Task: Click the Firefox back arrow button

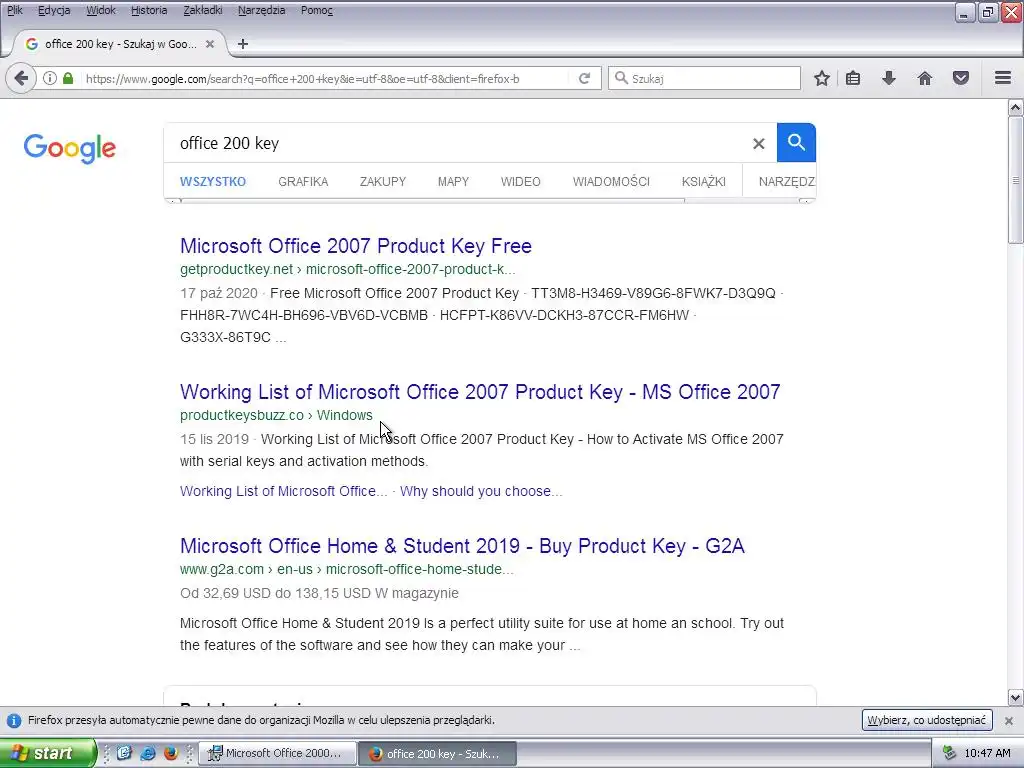Action: 21,78
